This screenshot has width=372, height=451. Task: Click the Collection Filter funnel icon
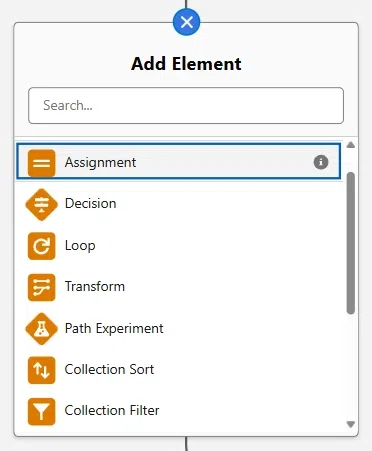click(x=41, y=411)
